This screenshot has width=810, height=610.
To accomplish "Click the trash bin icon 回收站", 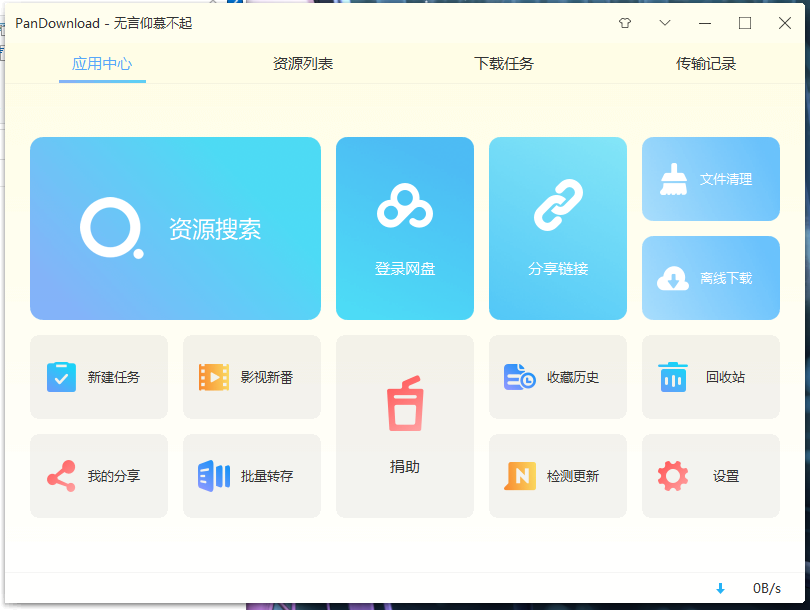I will (x=673, y=377).
